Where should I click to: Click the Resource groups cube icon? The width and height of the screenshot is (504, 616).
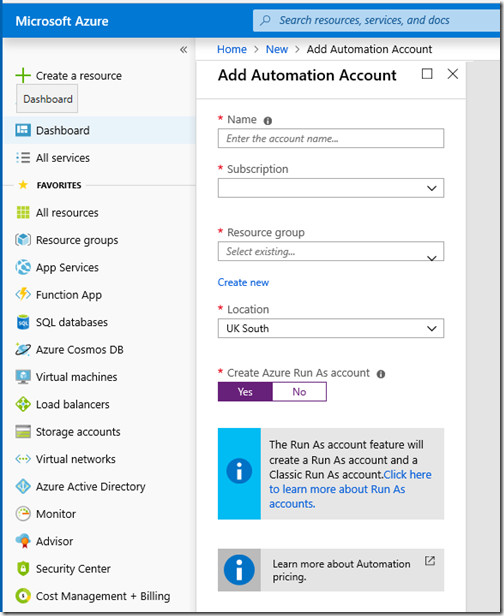[23, 240]
